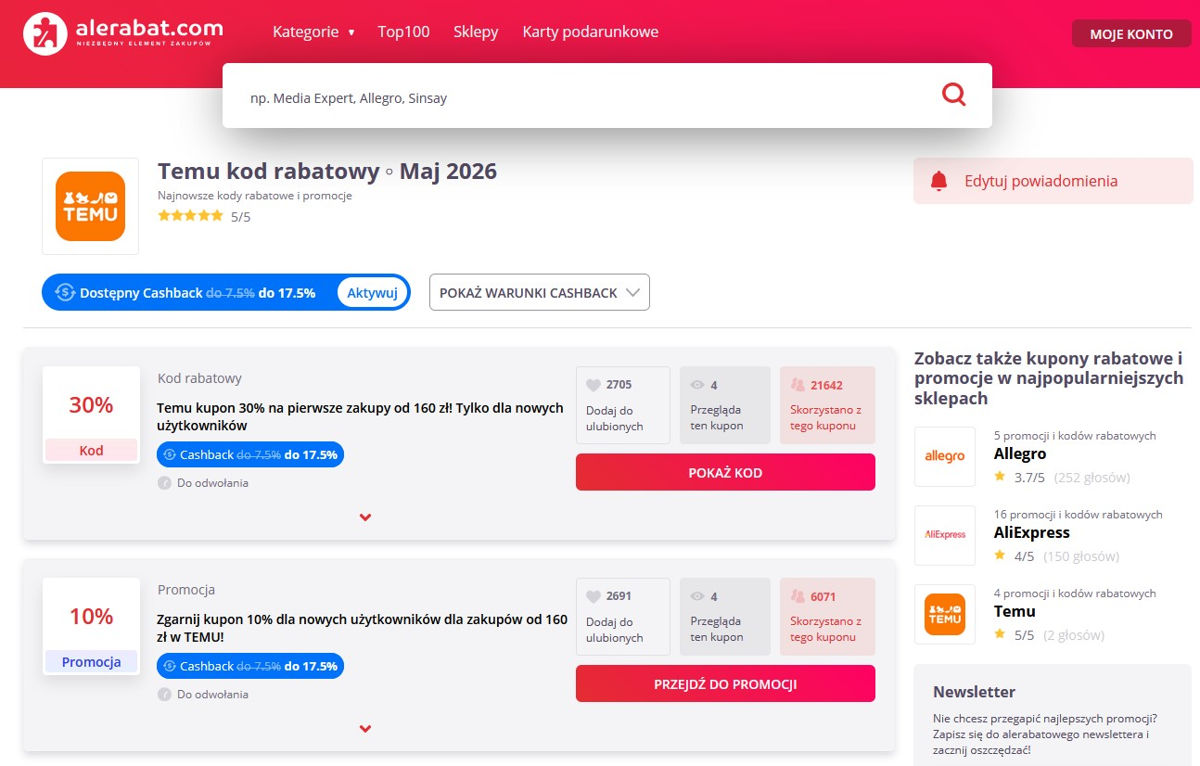Click the Newsletter heading
The height and width of the screenshot is (766, 1200).
pyautogui.click(x=973, y=692)
